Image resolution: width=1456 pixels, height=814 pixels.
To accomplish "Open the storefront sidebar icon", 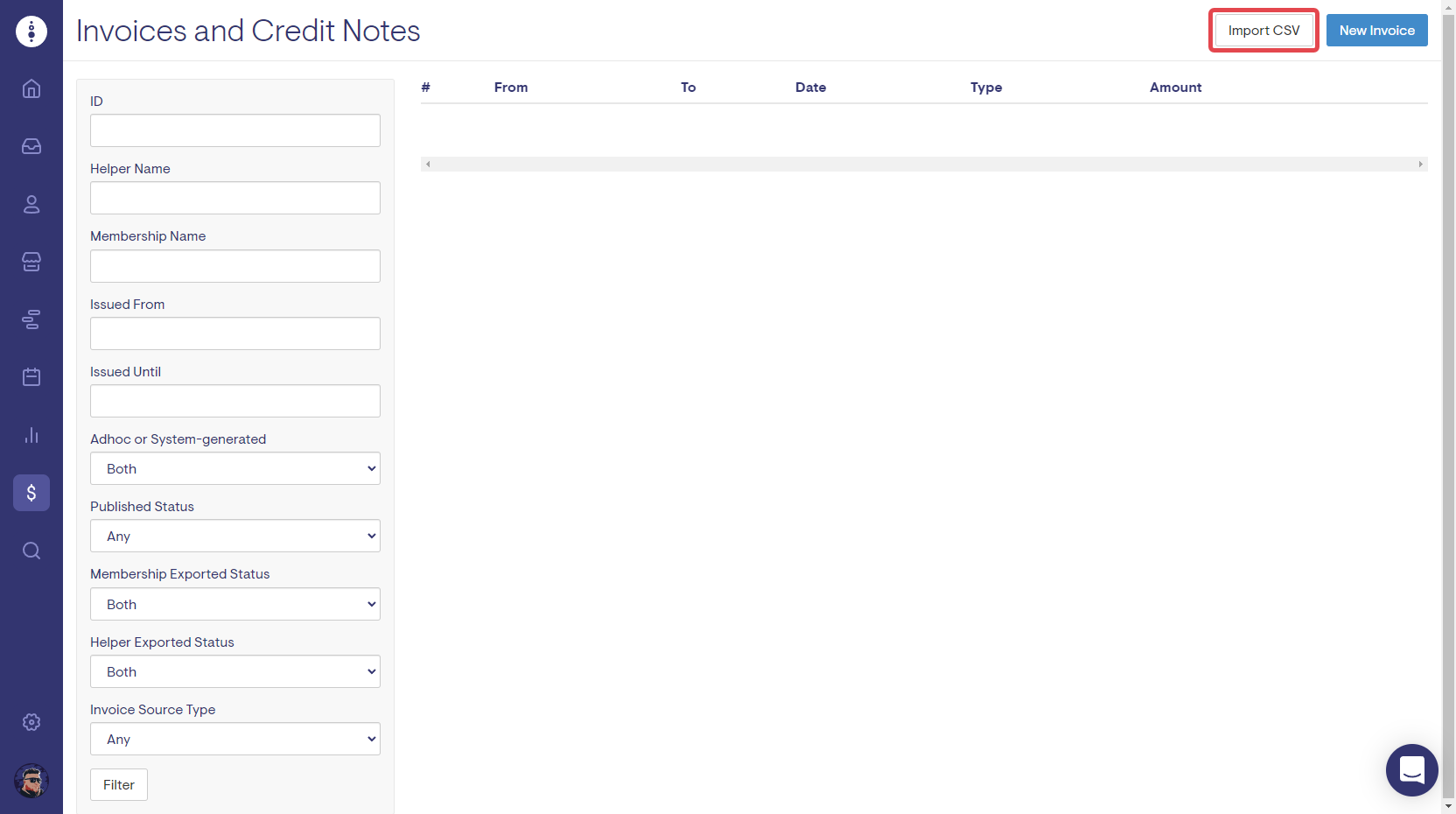I will click(31, 262).
